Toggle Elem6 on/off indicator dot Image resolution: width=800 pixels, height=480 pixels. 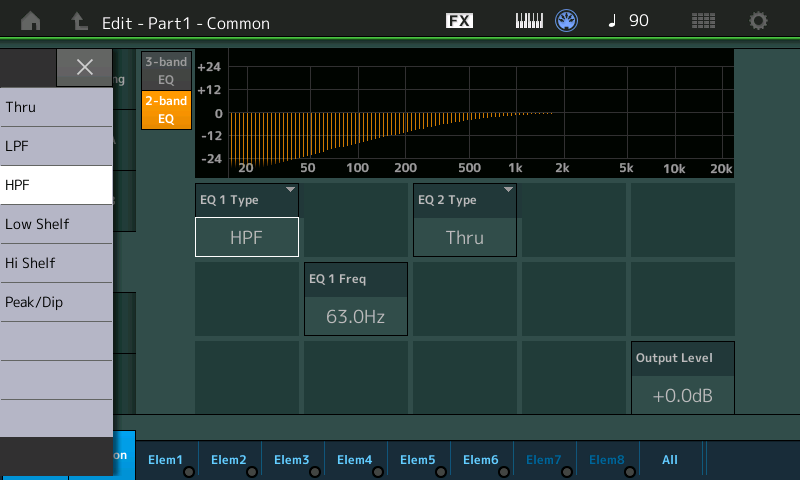coord(504,472)
